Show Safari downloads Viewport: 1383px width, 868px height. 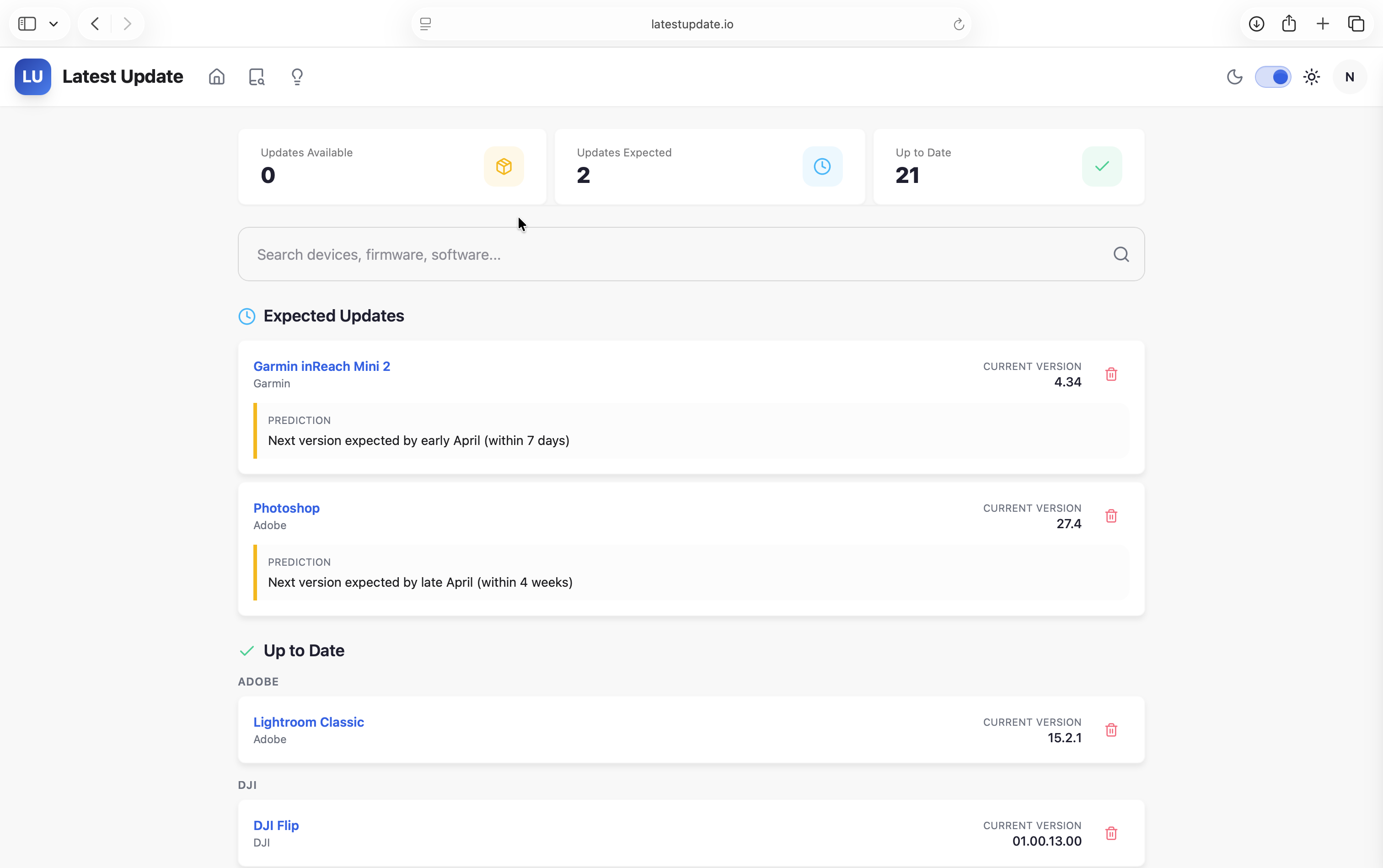click(1256, 23)
